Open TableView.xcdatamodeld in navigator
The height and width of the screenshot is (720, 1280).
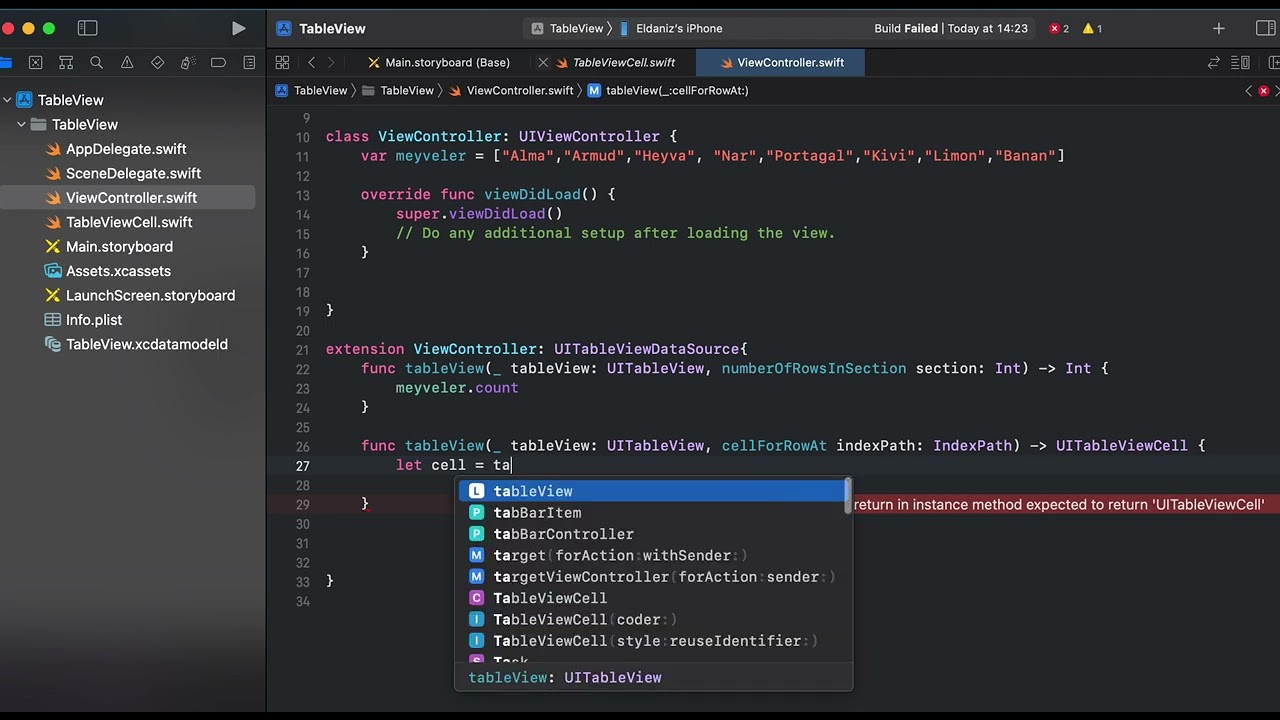146,344
